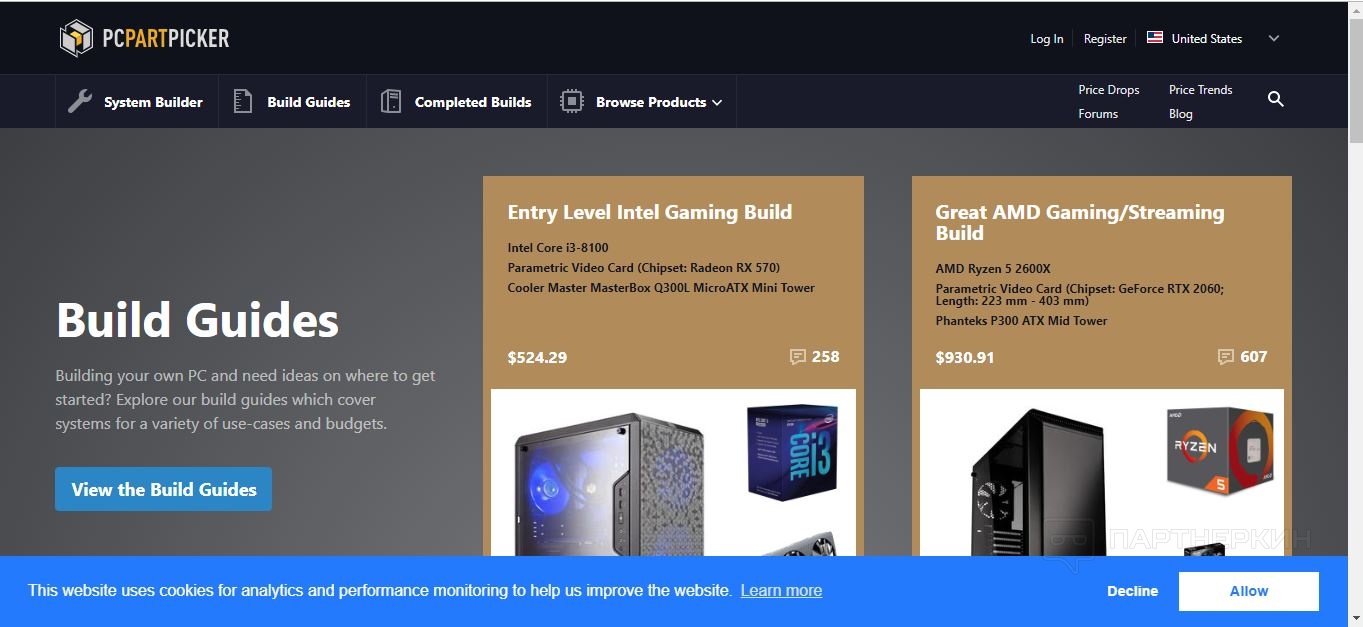
Task: Open the Entry Level Intel Gaming Build title
Action: 649,212
